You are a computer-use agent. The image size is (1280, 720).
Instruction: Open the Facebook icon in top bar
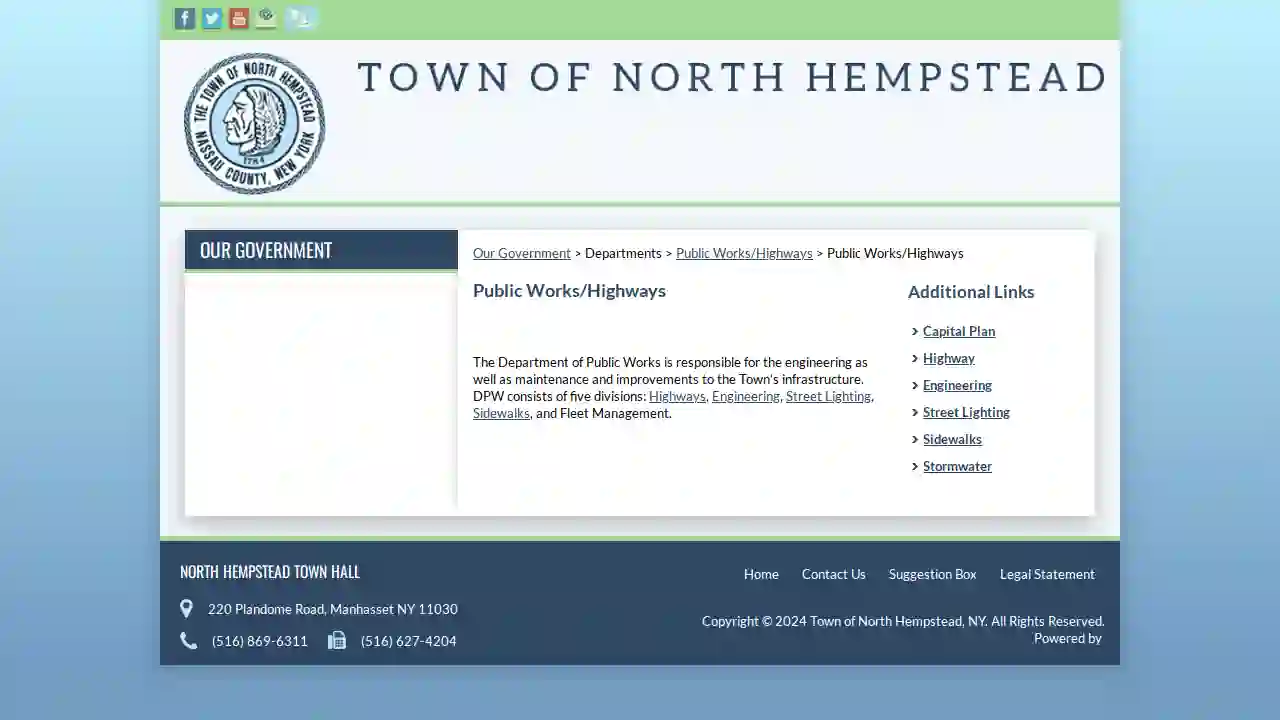click(x=185, y=19)
